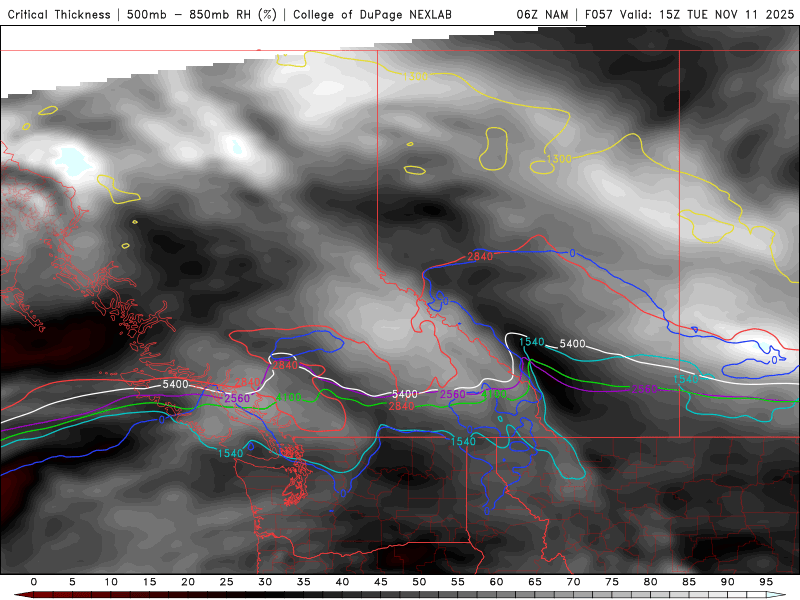The image size is (800, 600).
Task: Click the "65" colorbar label
Action: coord(535,582)
